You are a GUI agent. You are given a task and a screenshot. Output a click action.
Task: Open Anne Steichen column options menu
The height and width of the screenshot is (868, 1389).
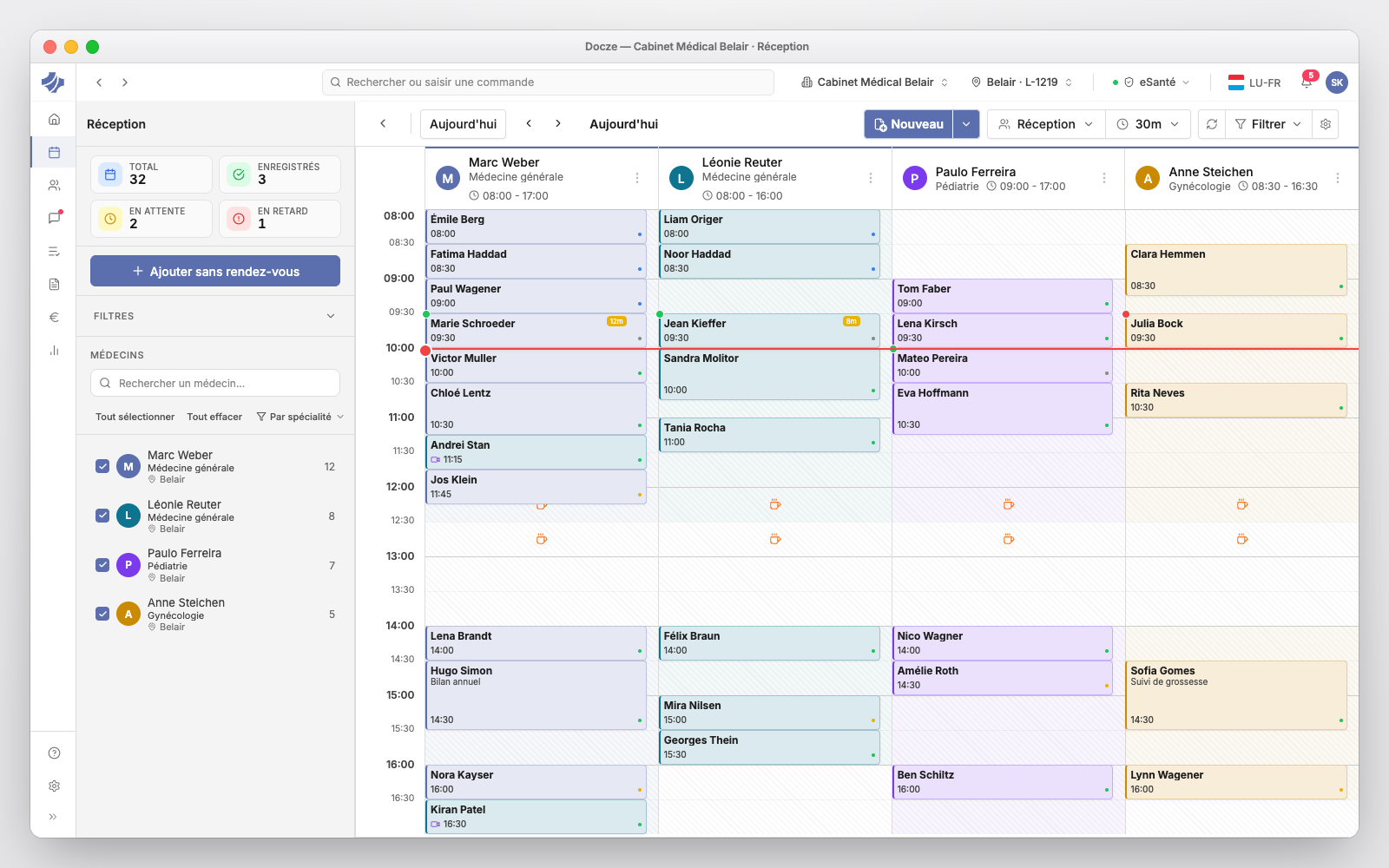coord(1338,178)
